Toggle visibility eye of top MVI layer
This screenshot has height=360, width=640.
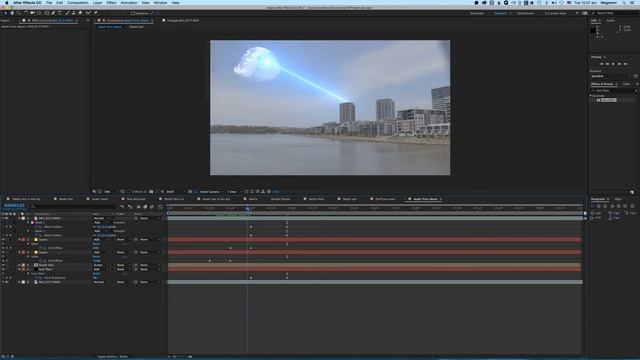pos(3,218)
